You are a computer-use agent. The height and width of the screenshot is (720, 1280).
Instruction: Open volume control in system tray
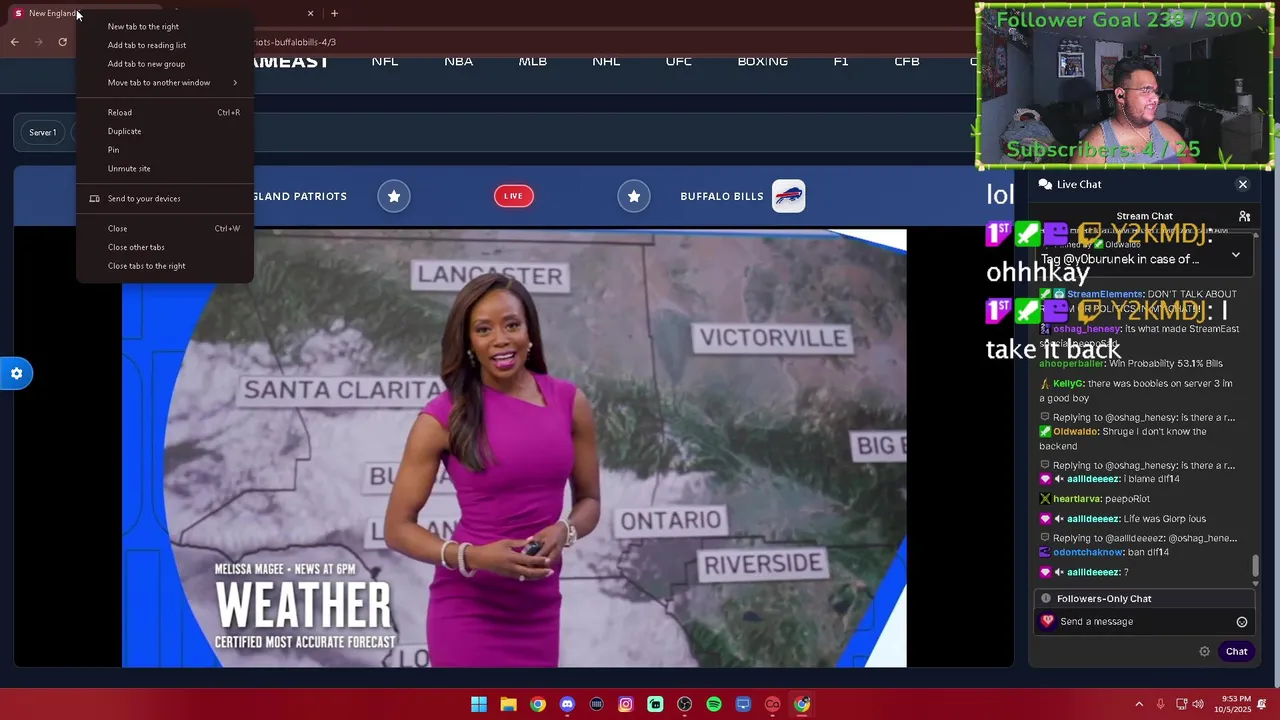pyautogui.click(x=1198, y=704)
